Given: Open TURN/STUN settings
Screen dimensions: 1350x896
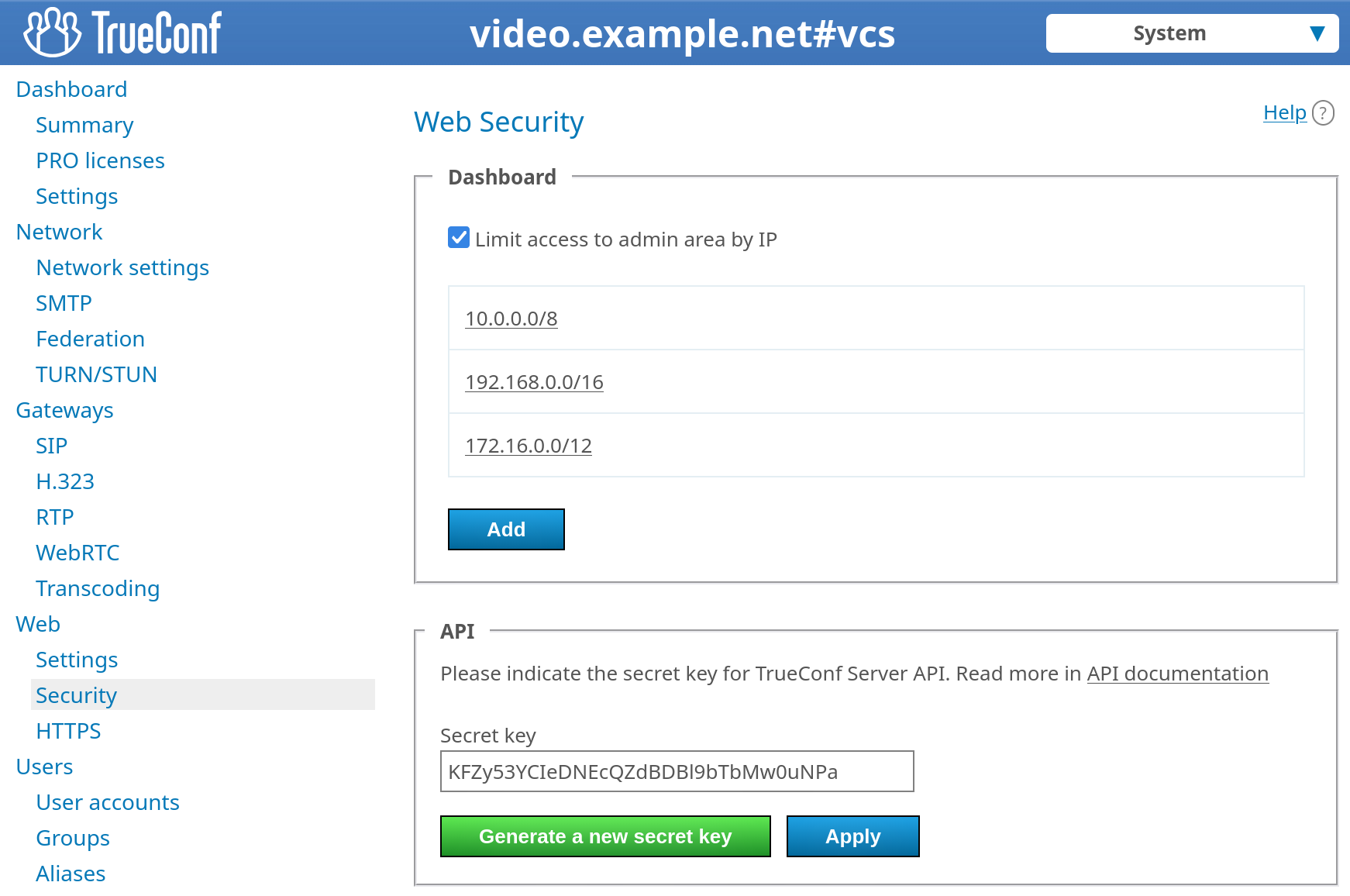Looking at the screenshot, I should (96, 374).
